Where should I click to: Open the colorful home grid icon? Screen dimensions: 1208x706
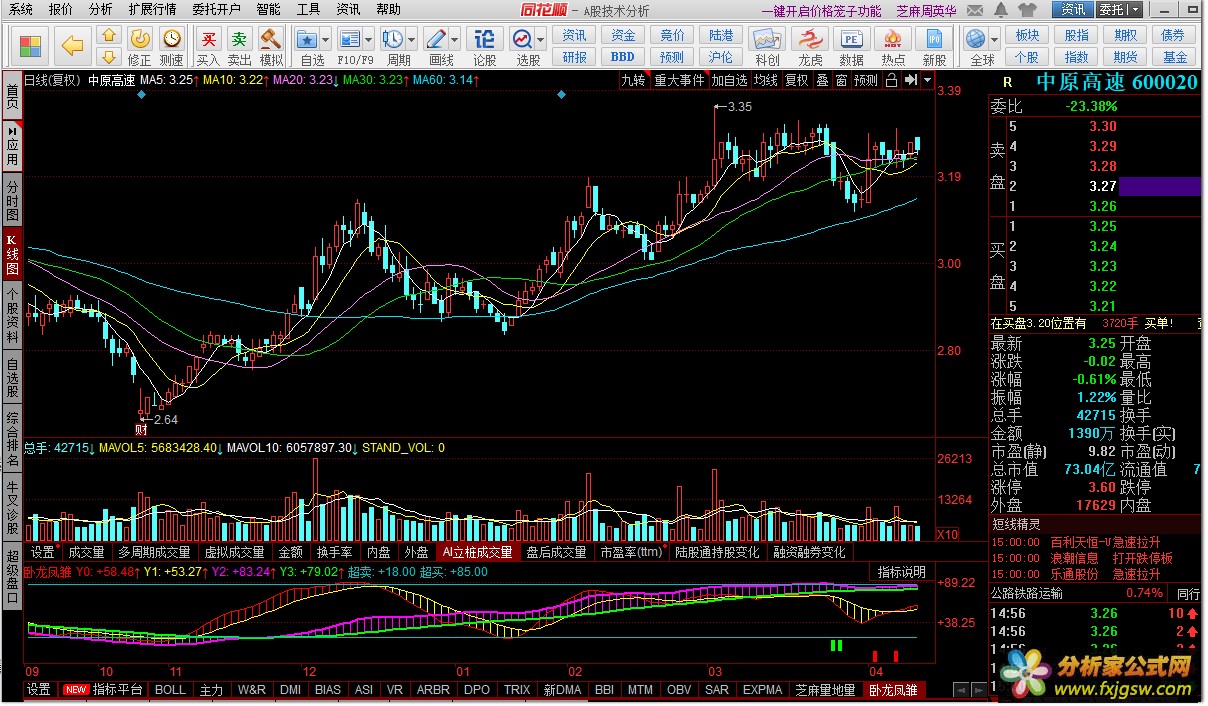click(x=31, y=46)
